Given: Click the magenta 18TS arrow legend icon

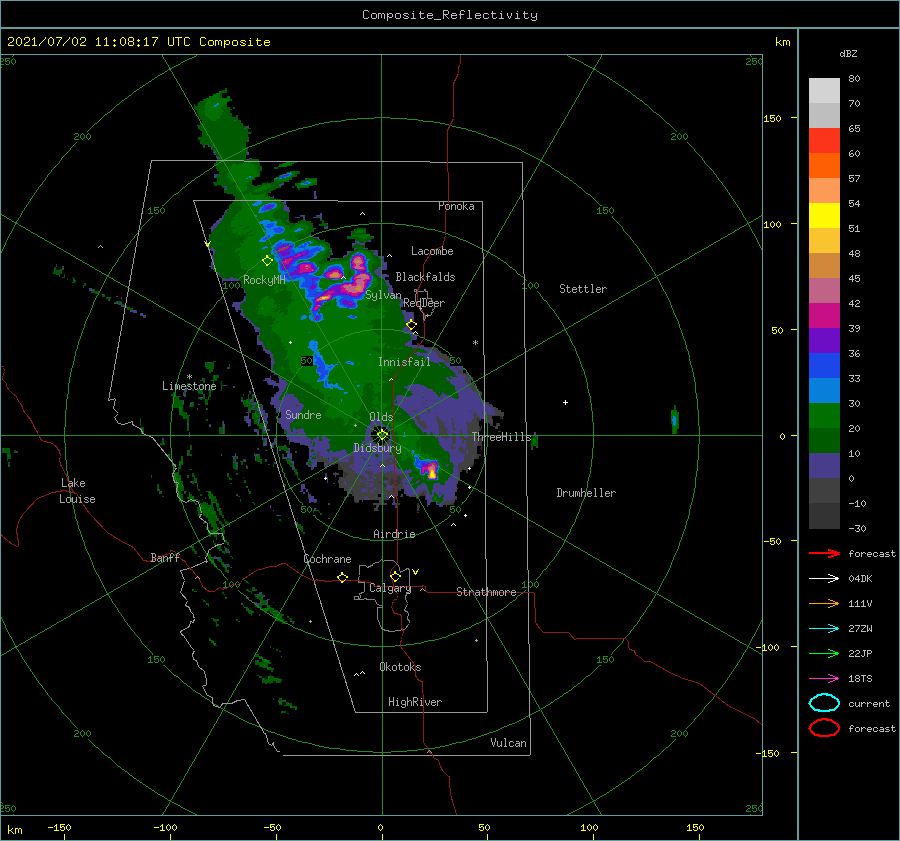Looking at the screenshot, I should click(x=824, y=679).
